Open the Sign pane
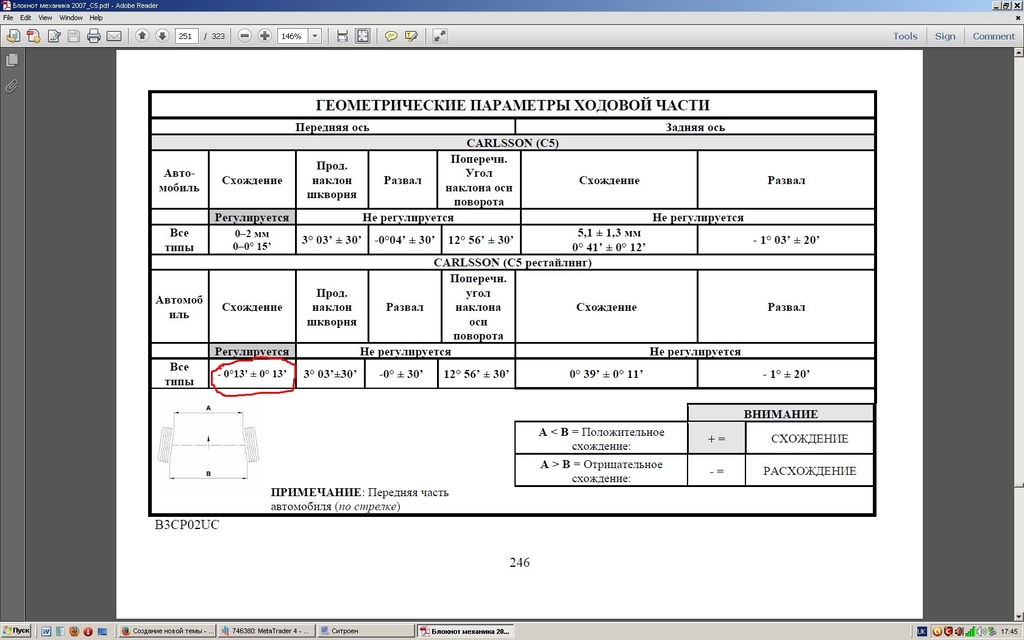The width and height of the screenshot is (1024, 640). 945,36
